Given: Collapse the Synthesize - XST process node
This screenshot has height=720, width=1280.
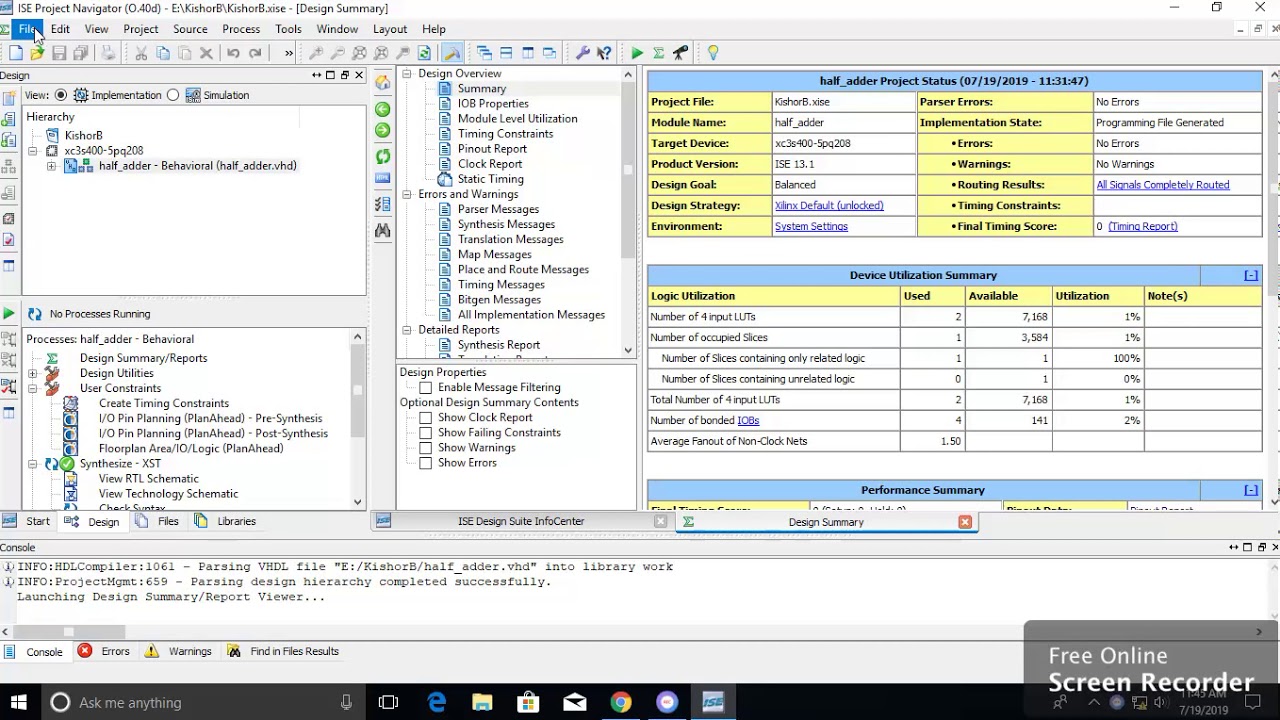Looking at the screenshot, I should coord(32,464).
